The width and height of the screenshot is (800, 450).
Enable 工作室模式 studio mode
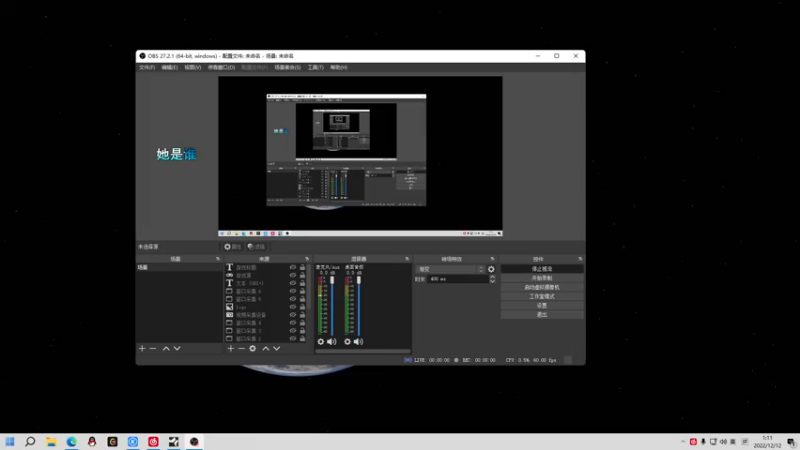click(542, 296)
